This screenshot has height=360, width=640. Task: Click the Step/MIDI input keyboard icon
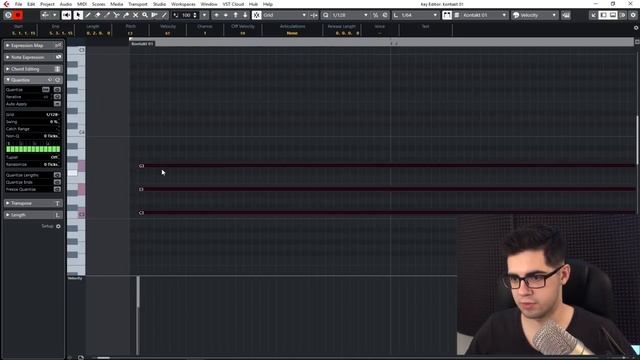click(x=566, y=15)
